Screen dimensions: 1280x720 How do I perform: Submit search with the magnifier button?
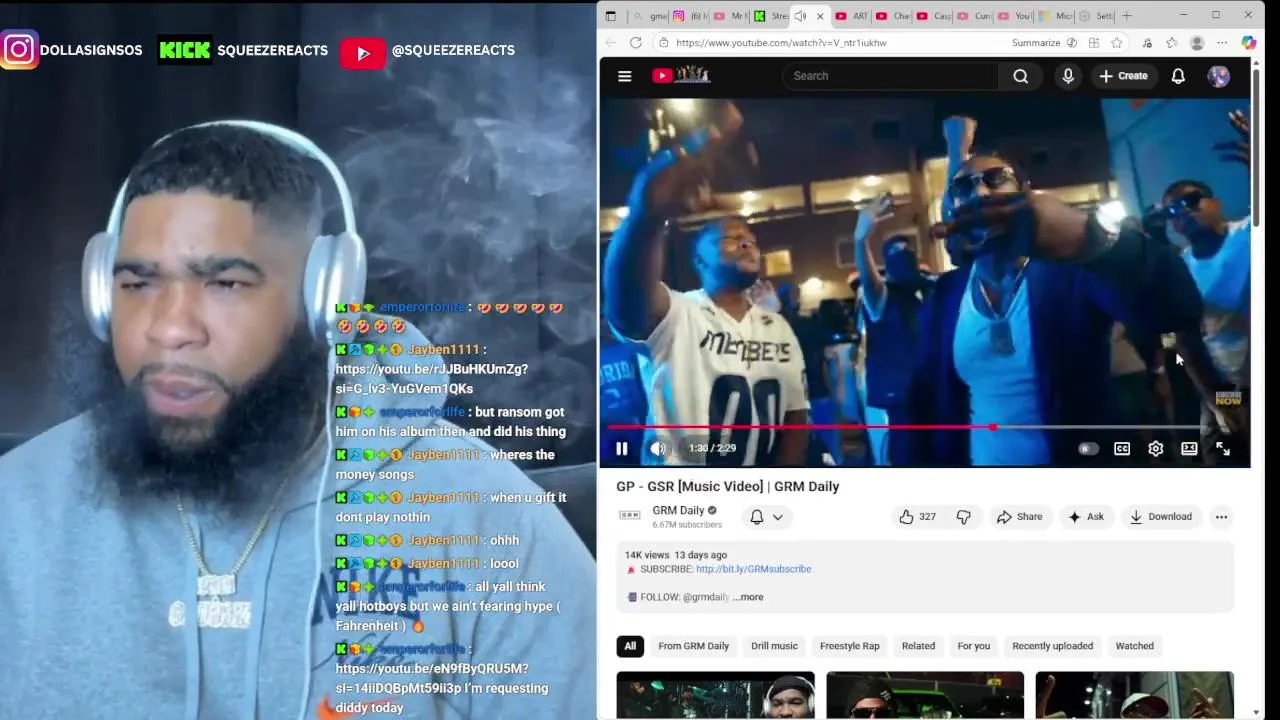pyautogui.click(x=1020, y=76)
